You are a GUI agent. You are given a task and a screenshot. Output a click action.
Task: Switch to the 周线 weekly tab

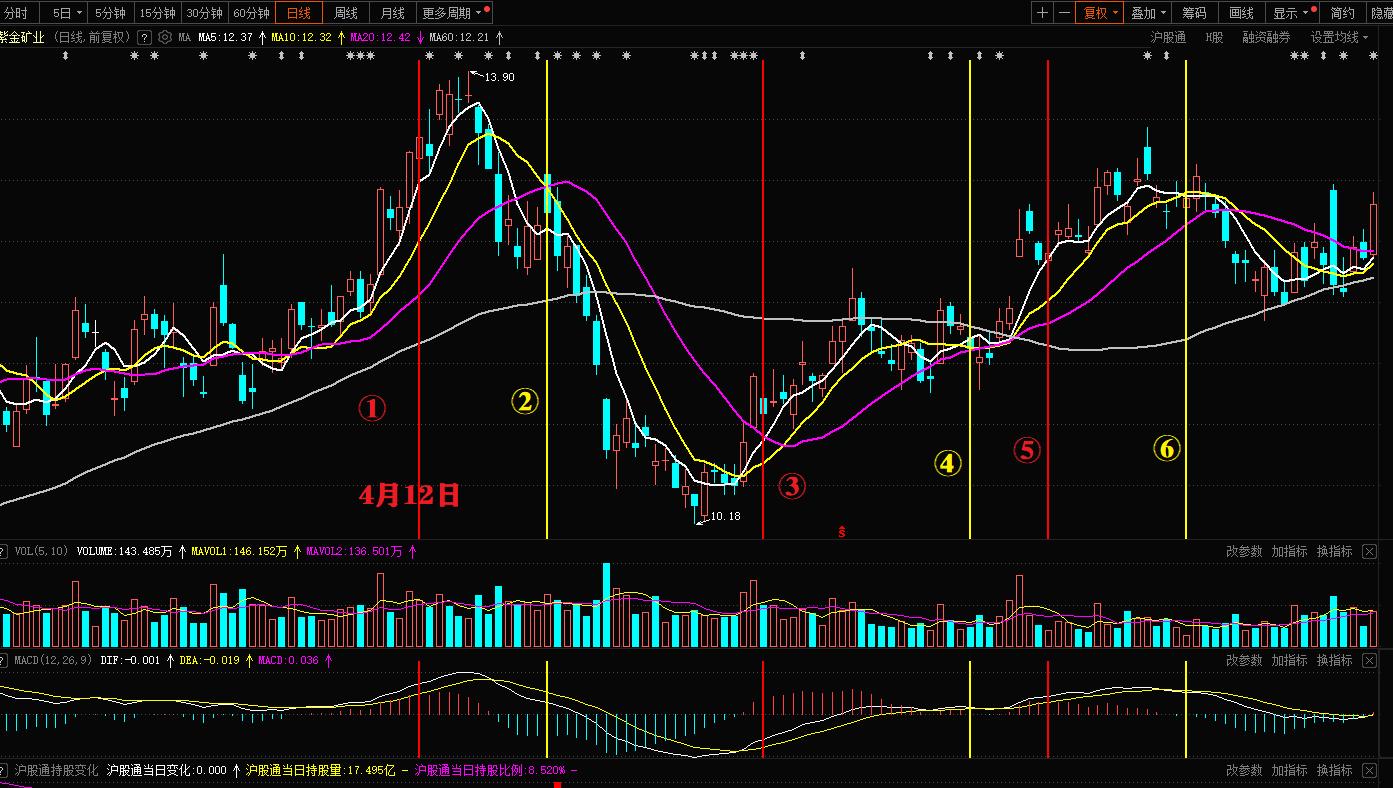click(x=346, y=13)
